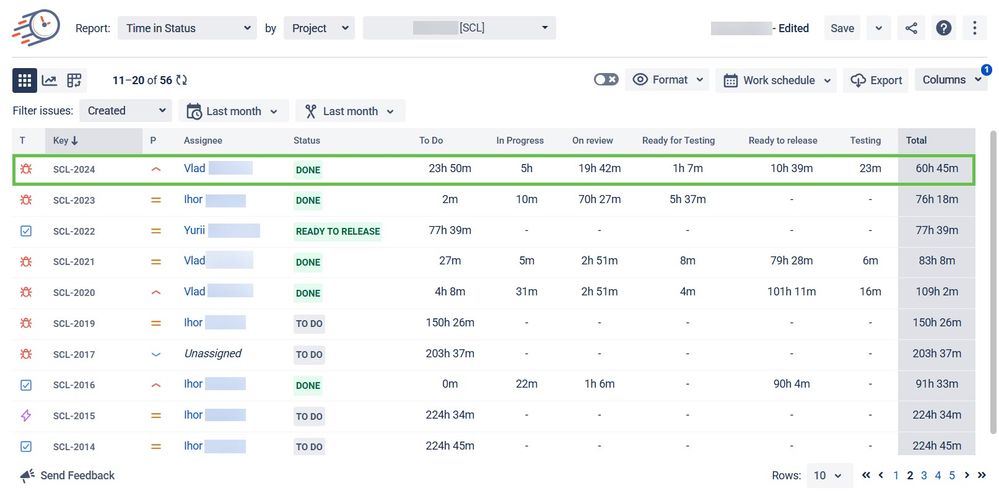The image size is (999, 496).
Task: Sort by the Key column header
Action: point(94,140)
